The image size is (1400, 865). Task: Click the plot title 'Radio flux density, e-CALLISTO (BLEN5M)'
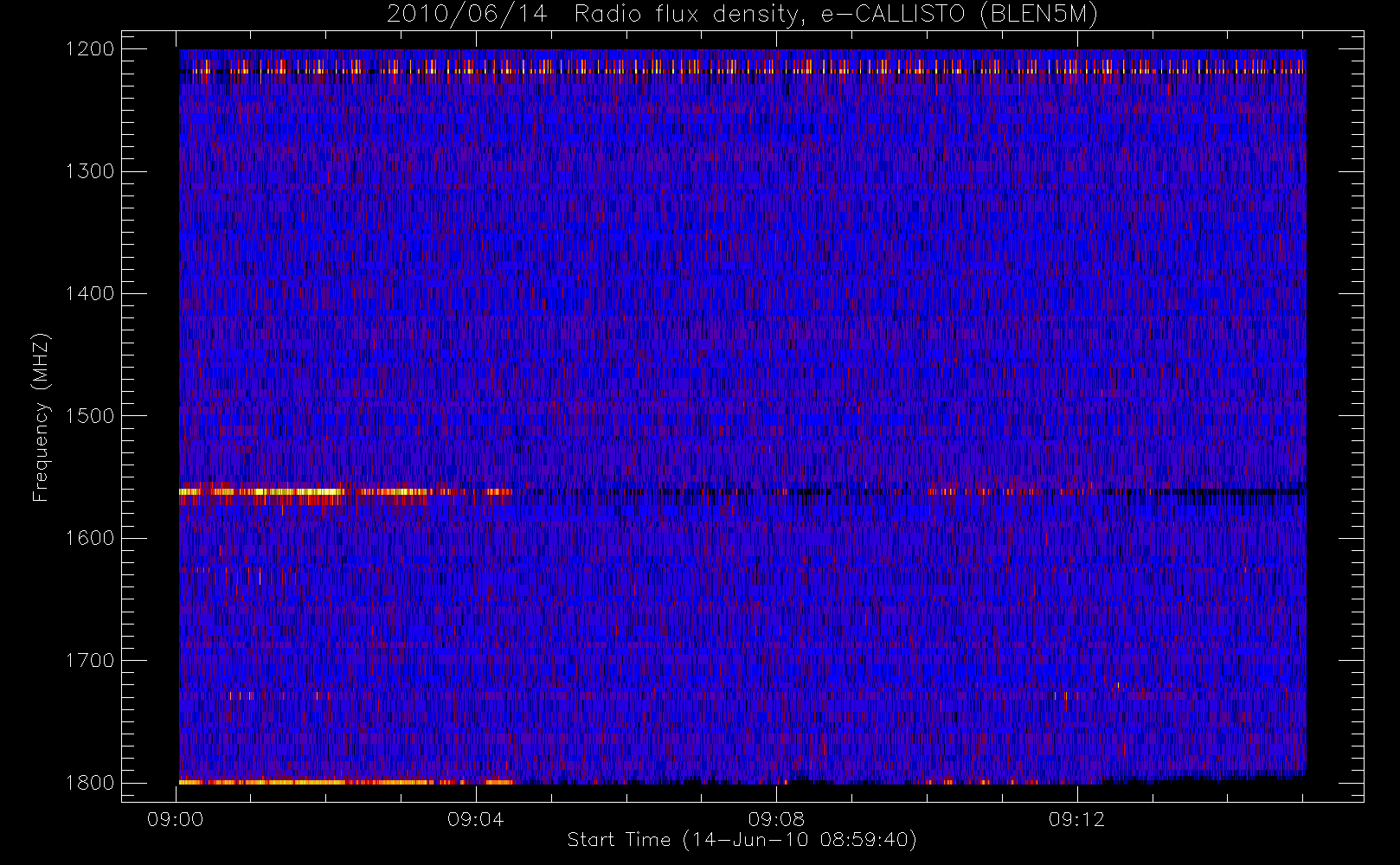pyautogui.click(x=835, y=15)
